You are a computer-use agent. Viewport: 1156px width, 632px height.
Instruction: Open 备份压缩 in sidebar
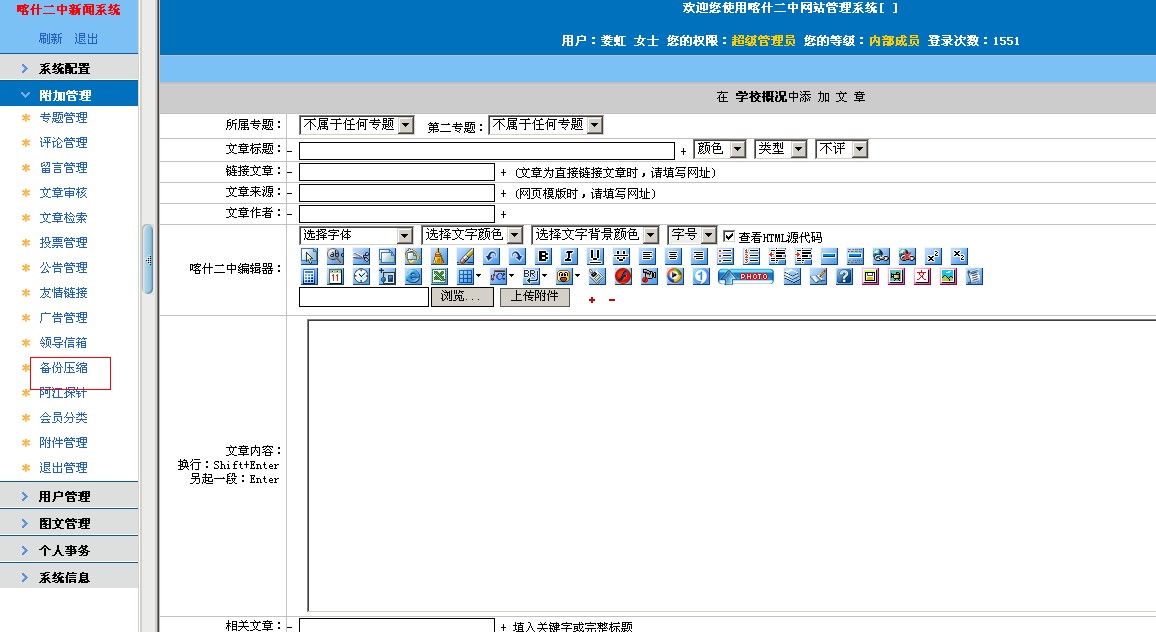[x=63, y=367]
